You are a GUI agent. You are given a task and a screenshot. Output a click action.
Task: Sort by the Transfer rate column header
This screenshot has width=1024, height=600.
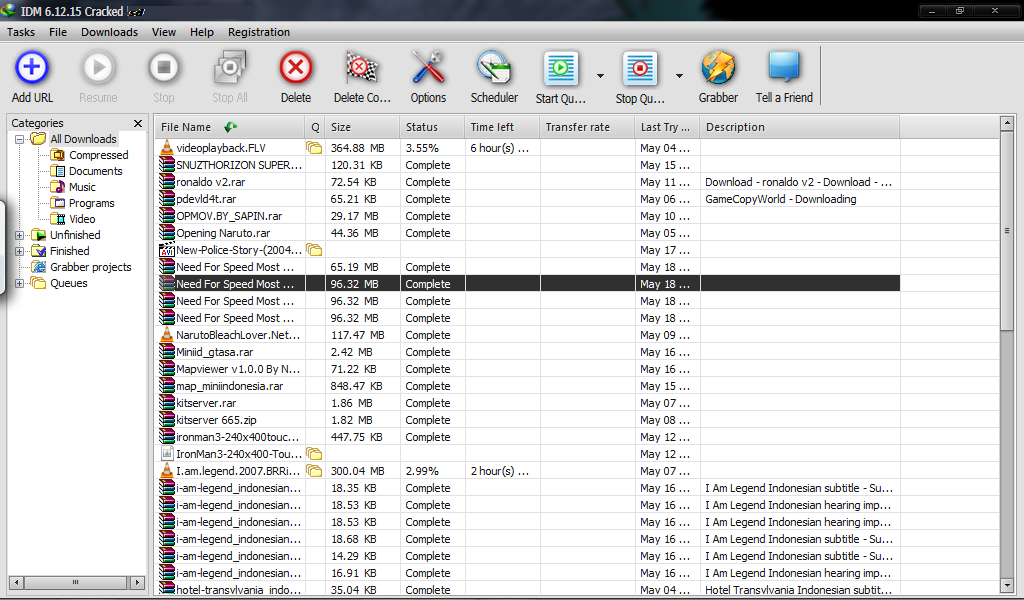(586, 127)
